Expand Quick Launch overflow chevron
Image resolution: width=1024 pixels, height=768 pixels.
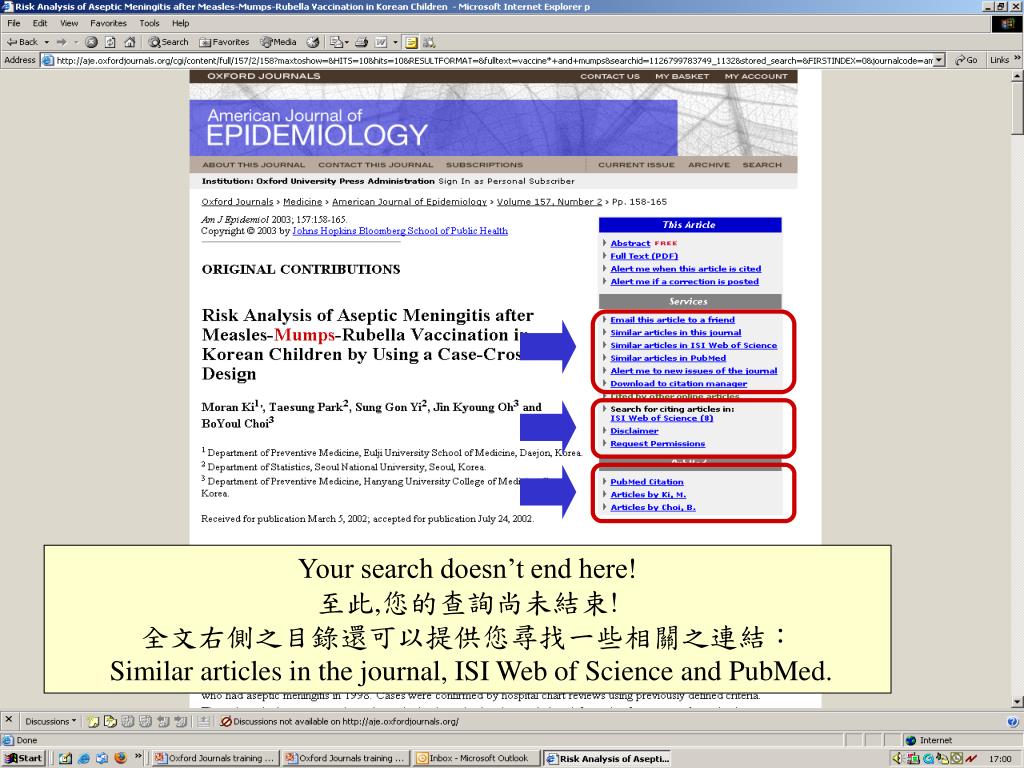coord(138,756)
